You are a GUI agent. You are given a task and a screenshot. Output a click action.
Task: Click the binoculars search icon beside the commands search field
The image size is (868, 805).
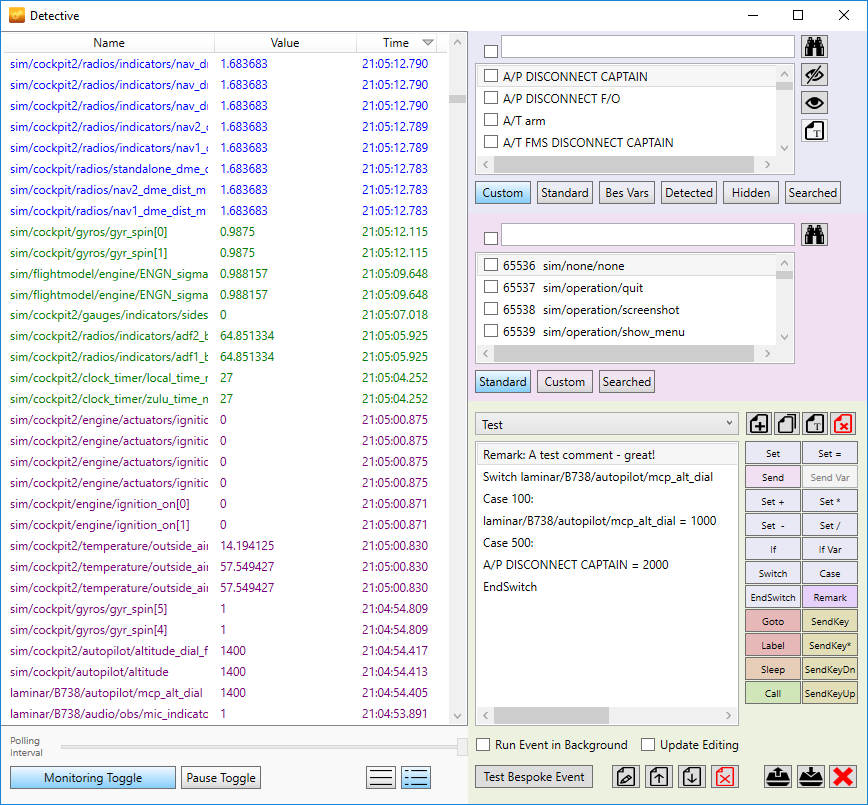tap(814, 235)
